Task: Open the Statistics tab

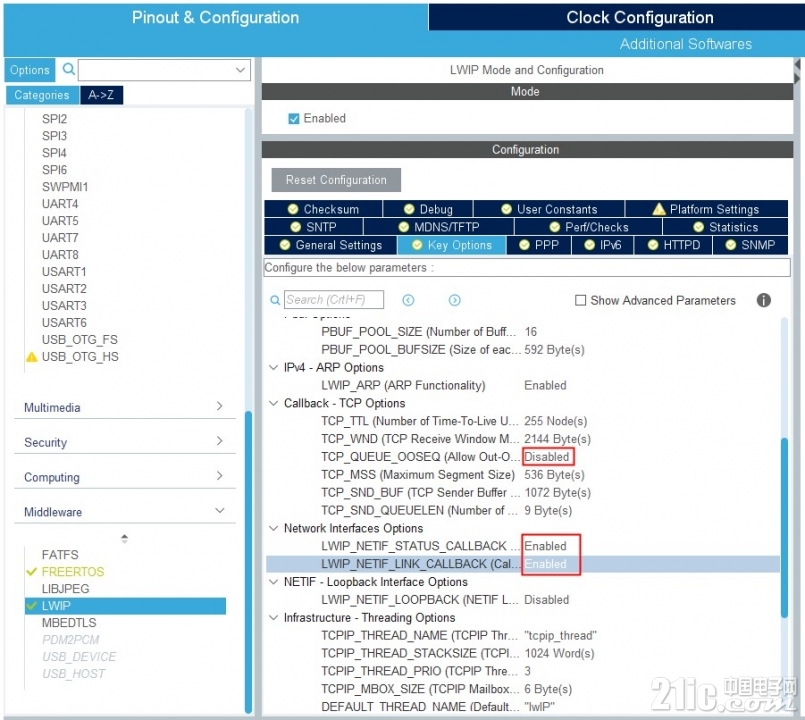Action: [725, 227]
